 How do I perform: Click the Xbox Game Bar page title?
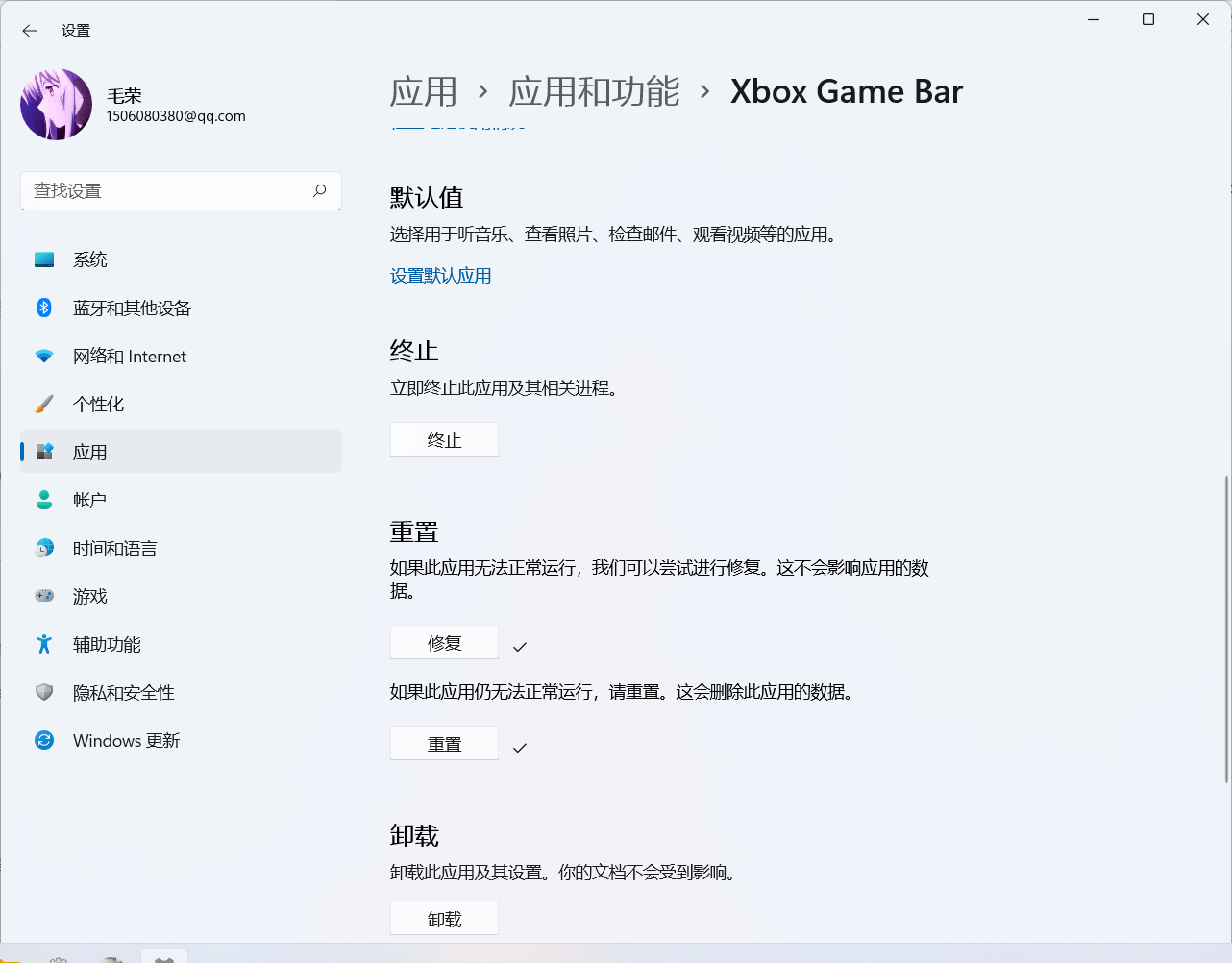(847, 91)
